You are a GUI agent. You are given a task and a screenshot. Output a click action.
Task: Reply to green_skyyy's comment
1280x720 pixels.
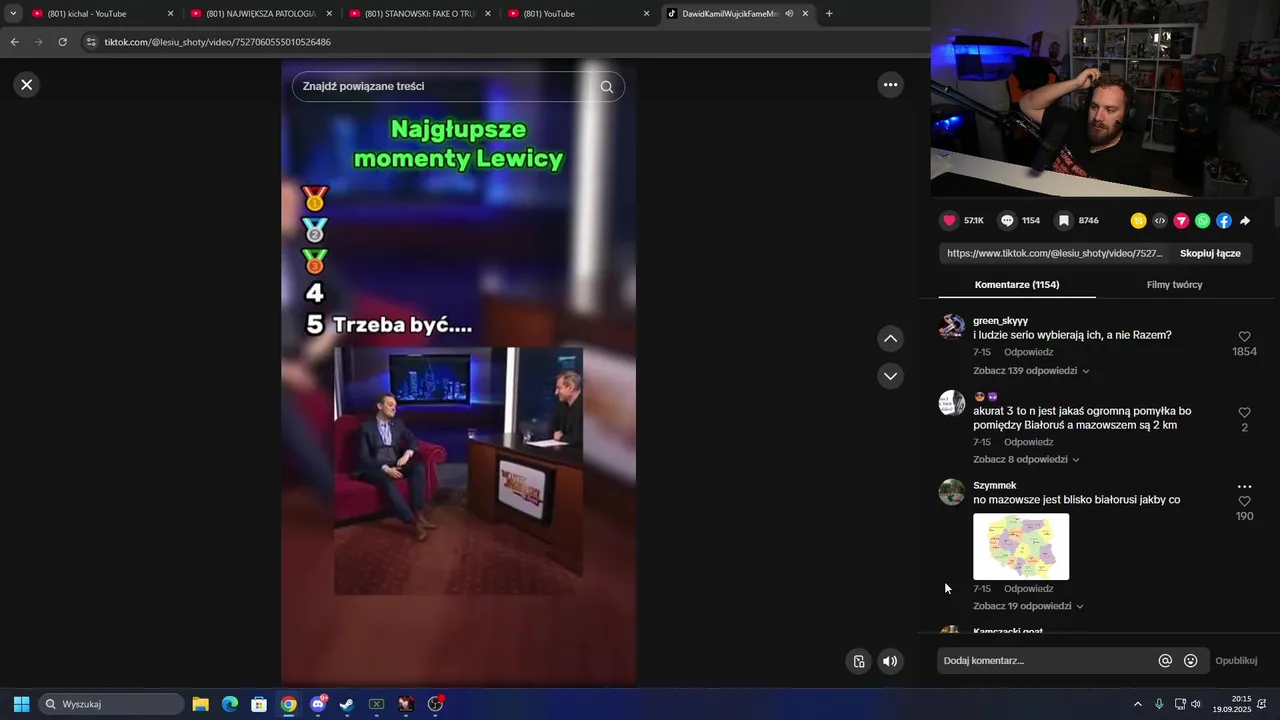tap(1029, 352)
